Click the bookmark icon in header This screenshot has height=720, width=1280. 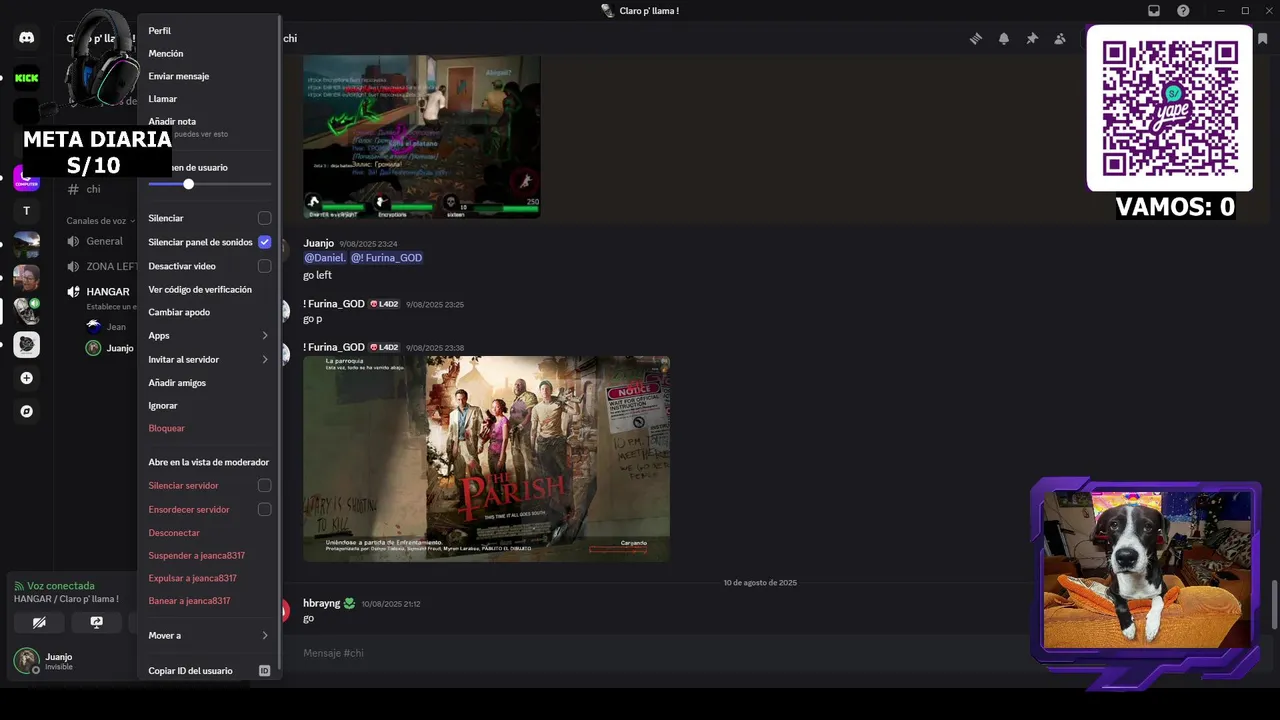1263,38
